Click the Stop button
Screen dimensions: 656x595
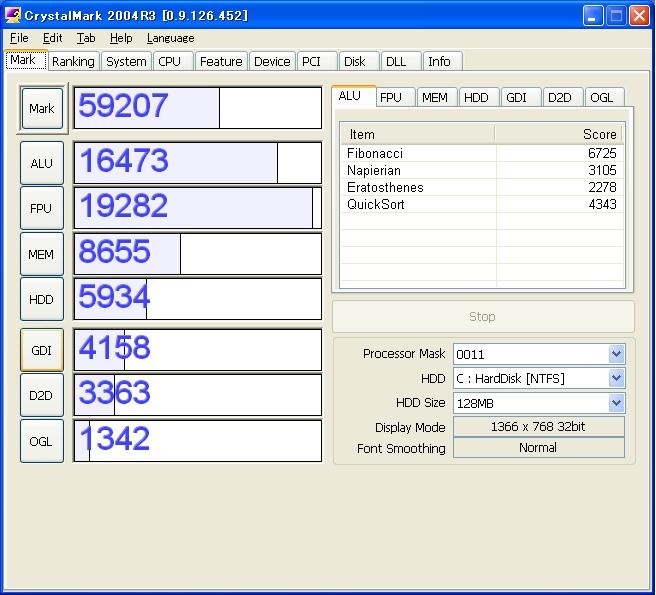pos(483,316)
